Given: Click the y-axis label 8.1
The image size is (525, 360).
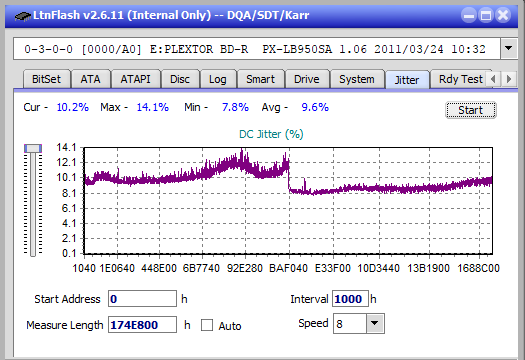Looking at the screenshot, I should pyautogui.click(x=69, y=193).
